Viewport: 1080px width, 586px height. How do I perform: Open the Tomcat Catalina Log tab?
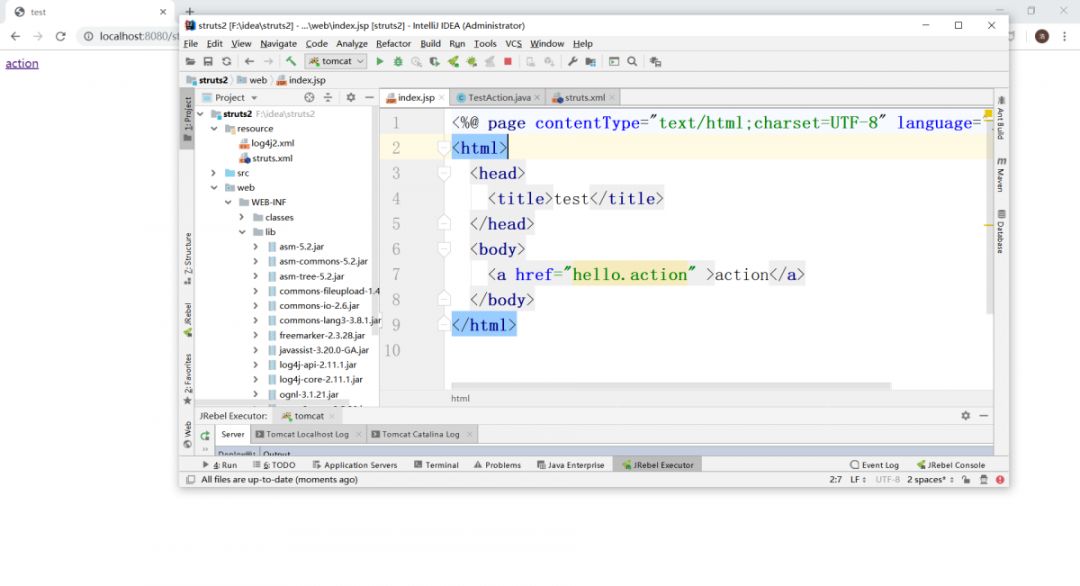click(420, 434)
